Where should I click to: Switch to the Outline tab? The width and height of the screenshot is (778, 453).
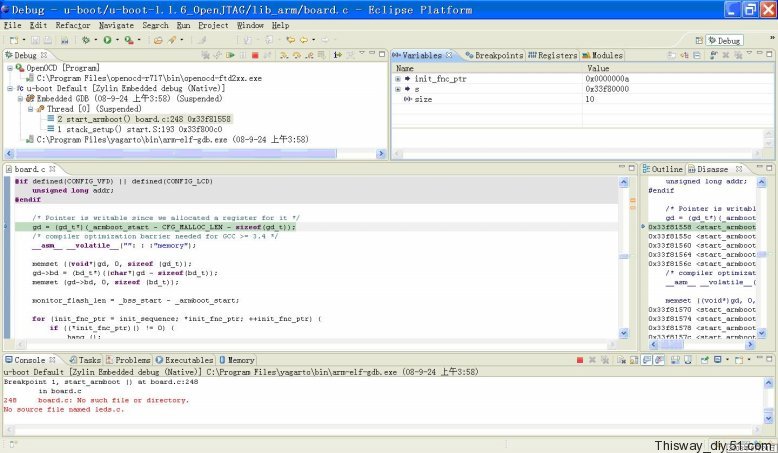(x=662, y=169)
